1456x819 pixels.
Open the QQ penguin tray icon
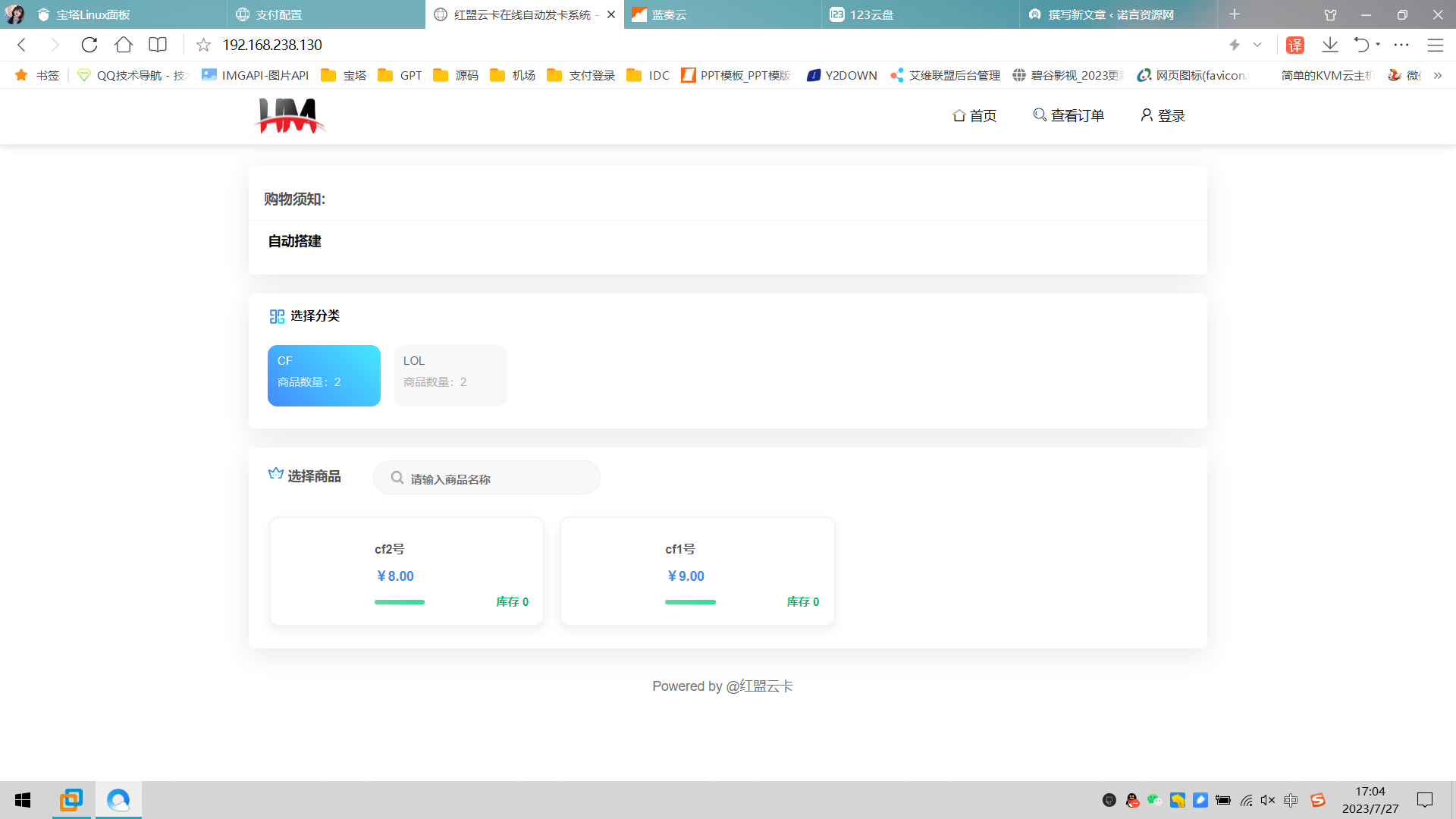click(1132, 800)
